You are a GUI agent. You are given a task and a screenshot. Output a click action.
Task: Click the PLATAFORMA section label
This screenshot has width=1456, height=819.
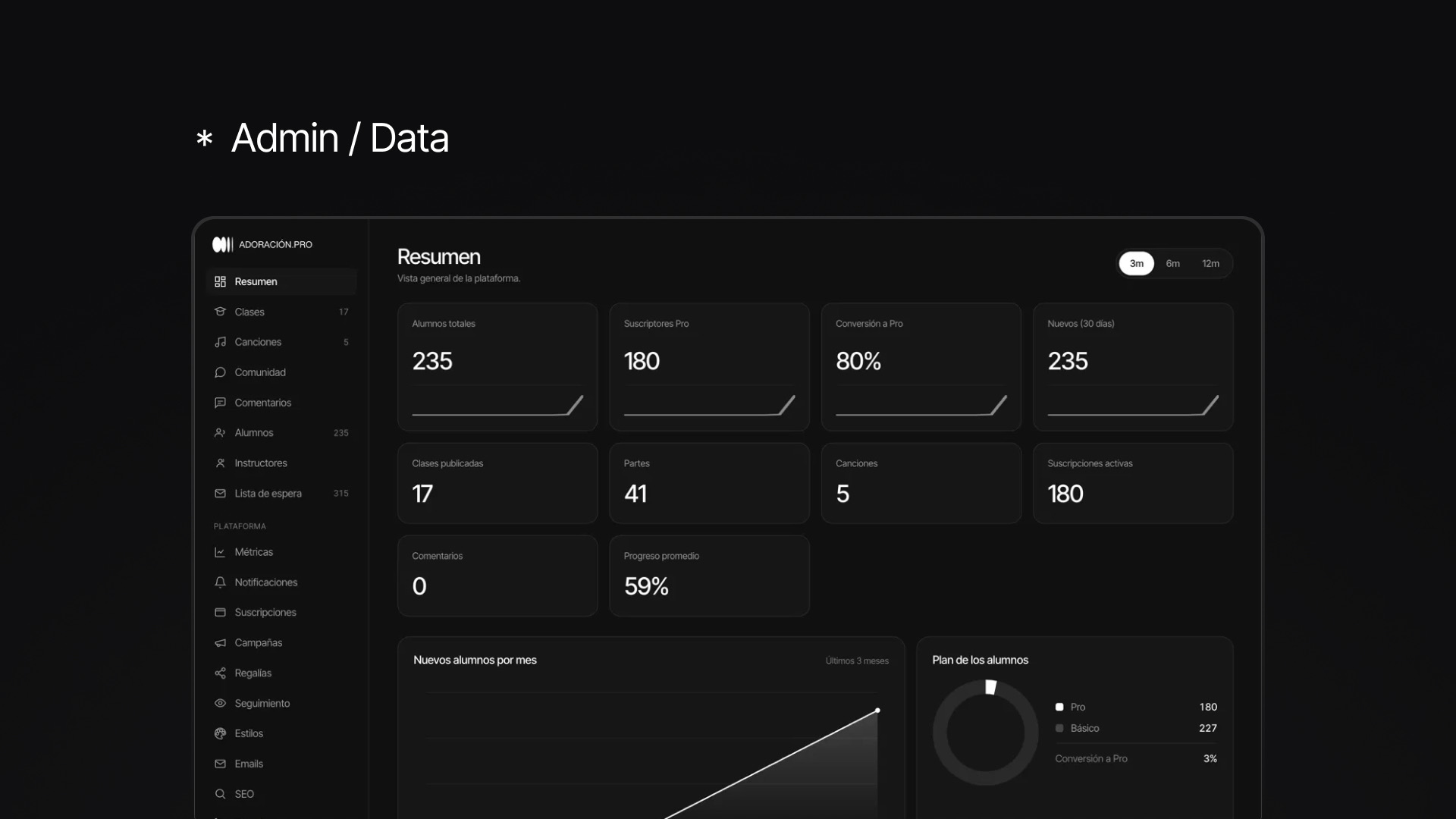240,526
